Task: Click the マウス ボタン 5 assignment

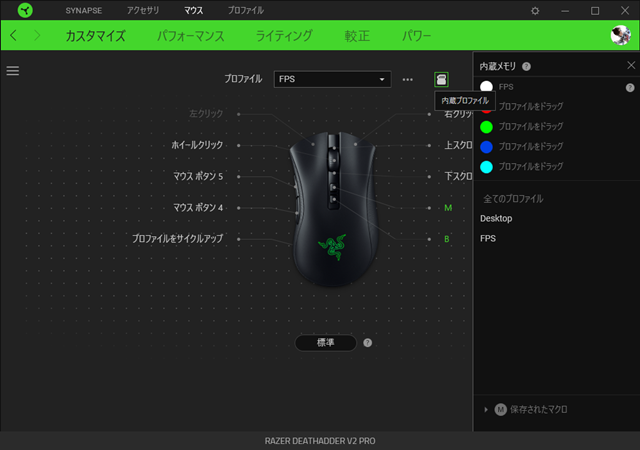Action: (x=198, y=176)
